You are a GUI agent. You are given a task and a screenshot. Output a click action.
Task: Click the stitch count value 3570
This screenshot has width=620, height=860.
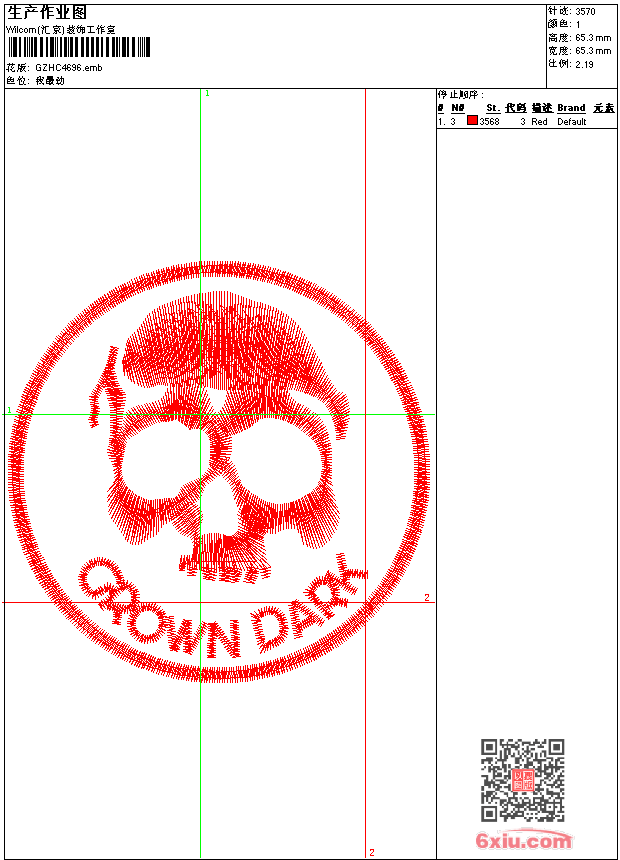click(x=585, y=12)
